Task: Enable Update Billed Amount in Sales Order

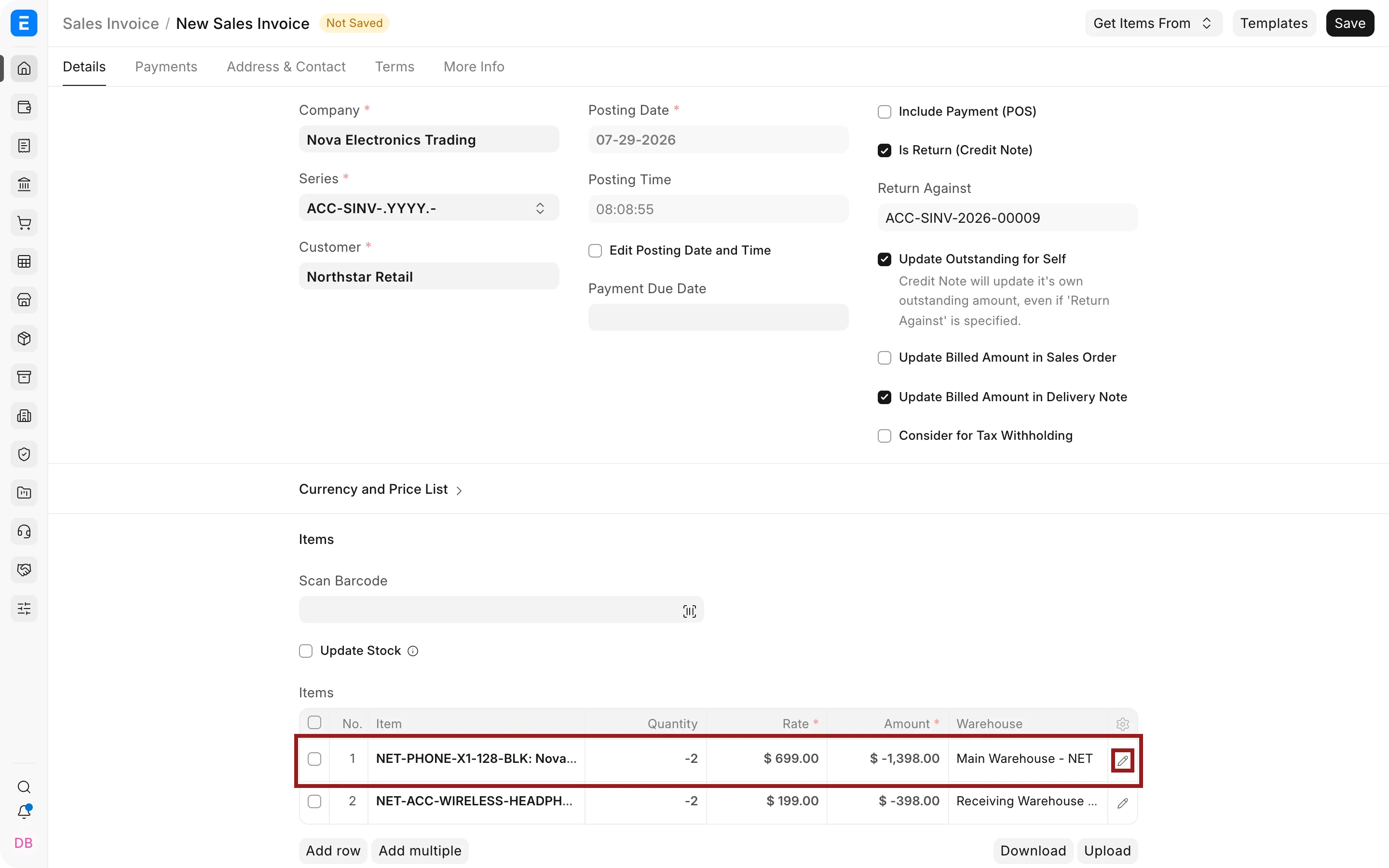Action: coord(885,358)
